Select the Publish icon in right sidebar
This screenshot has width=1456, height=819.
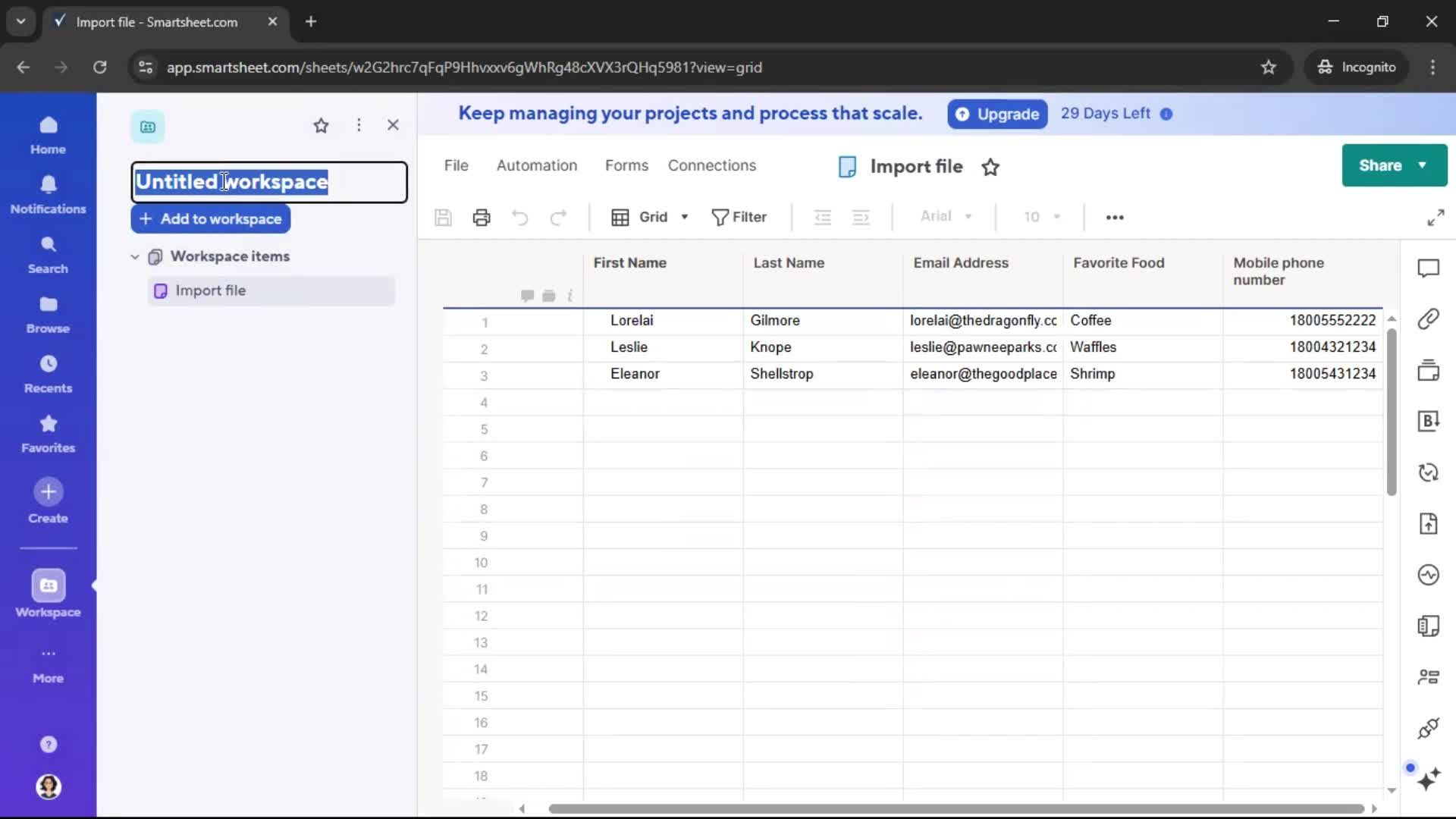(1429, 523)
